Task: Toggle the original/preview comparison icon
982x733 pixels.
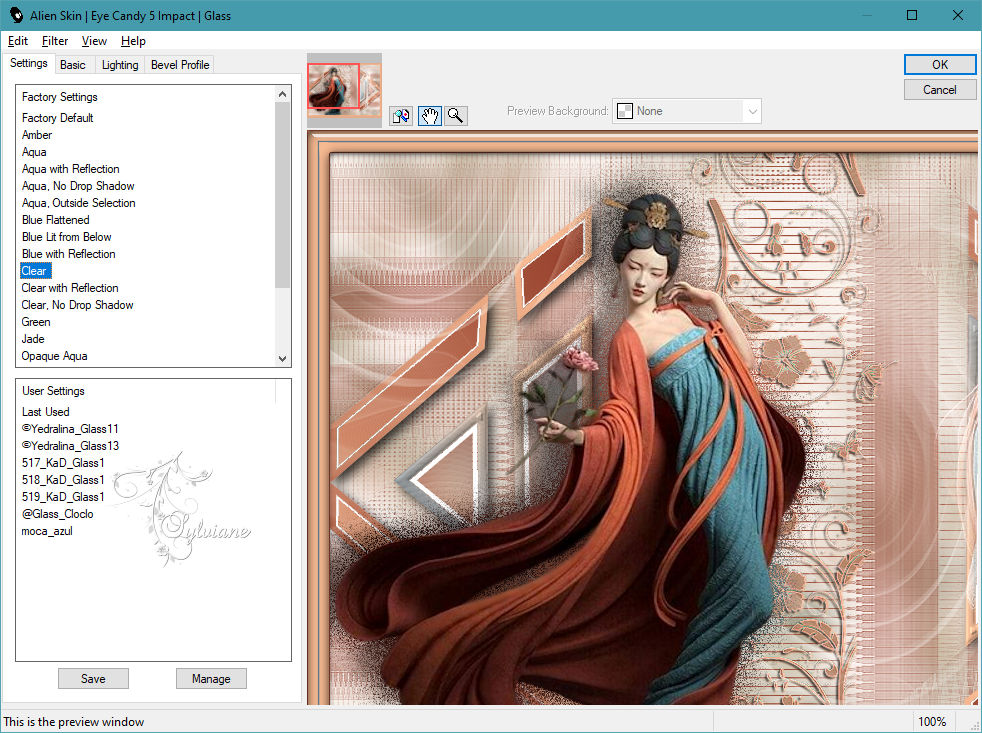Action: click(x=401, y=115)
